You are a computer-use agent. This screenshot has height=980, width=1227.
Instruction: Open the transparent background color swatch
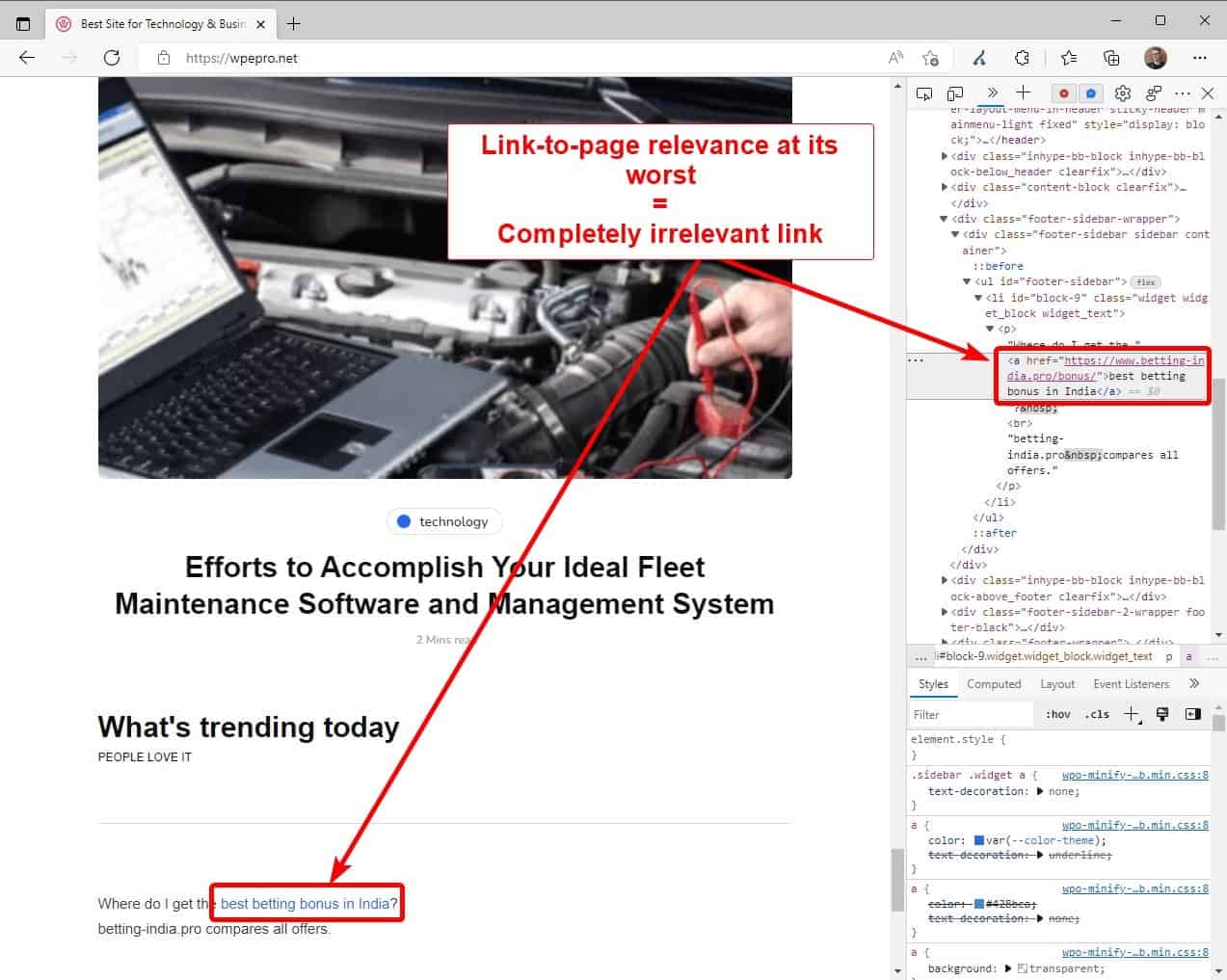[x=1023, y=968]
